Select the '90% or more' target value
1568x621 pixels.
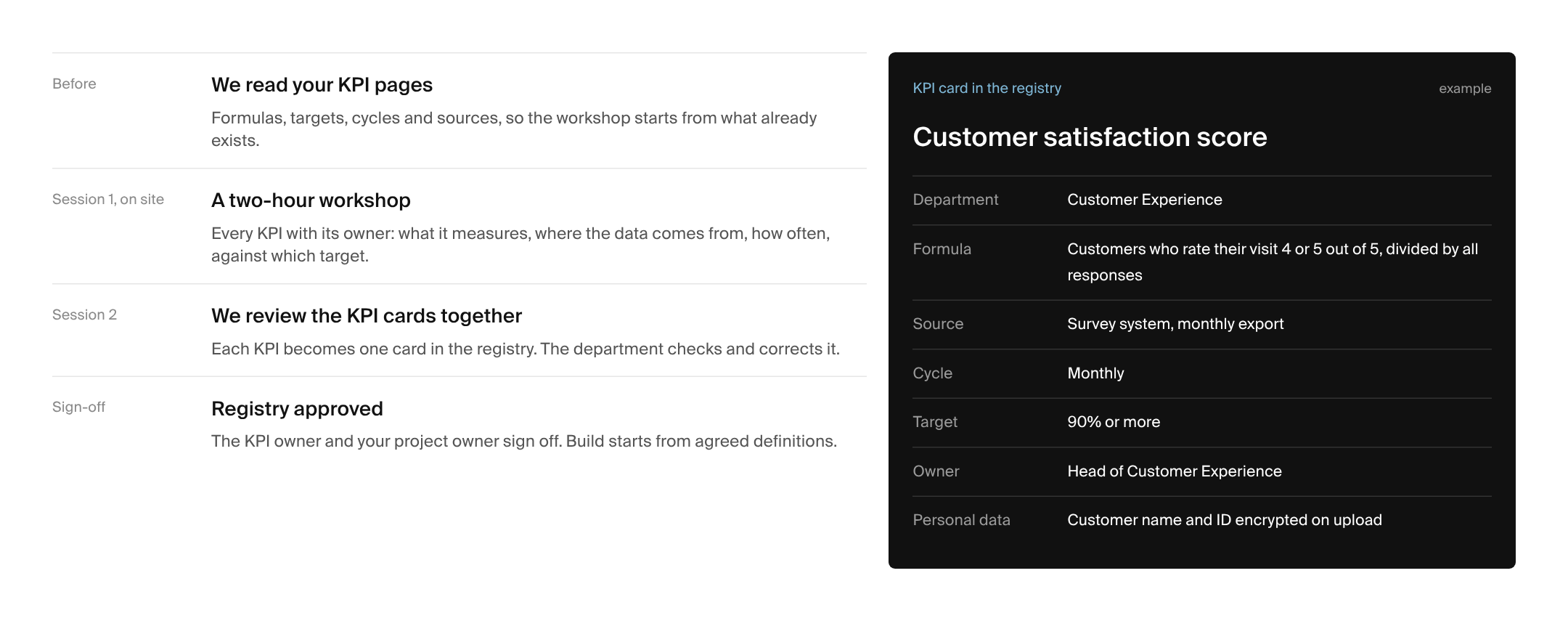pyautogui.click(x=1114, y=422)
